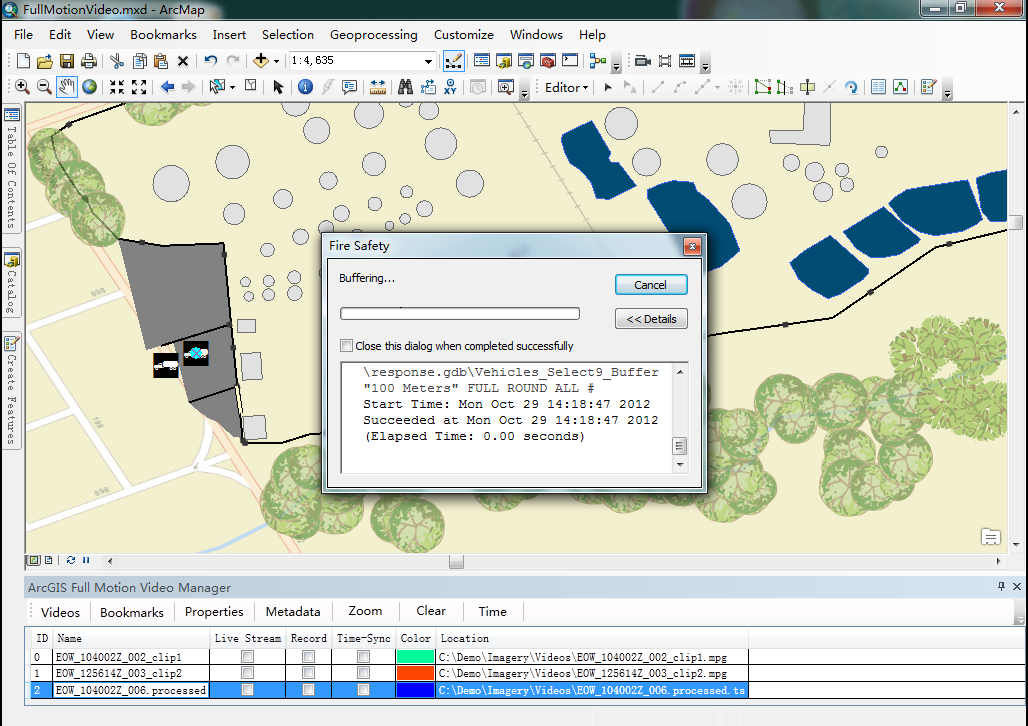Screen dimensions: 1028x726
Task: Select the Pan hand tool
Action: [x=66, y=87]
